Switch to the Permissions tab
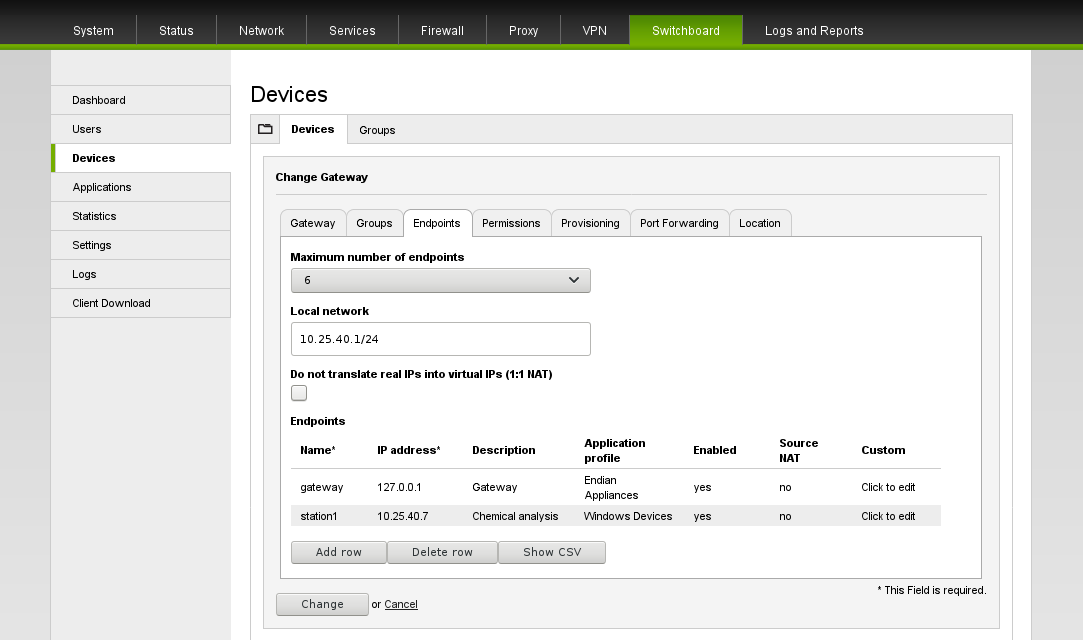This screenshot has height=640, width=1083. (511, 223)
